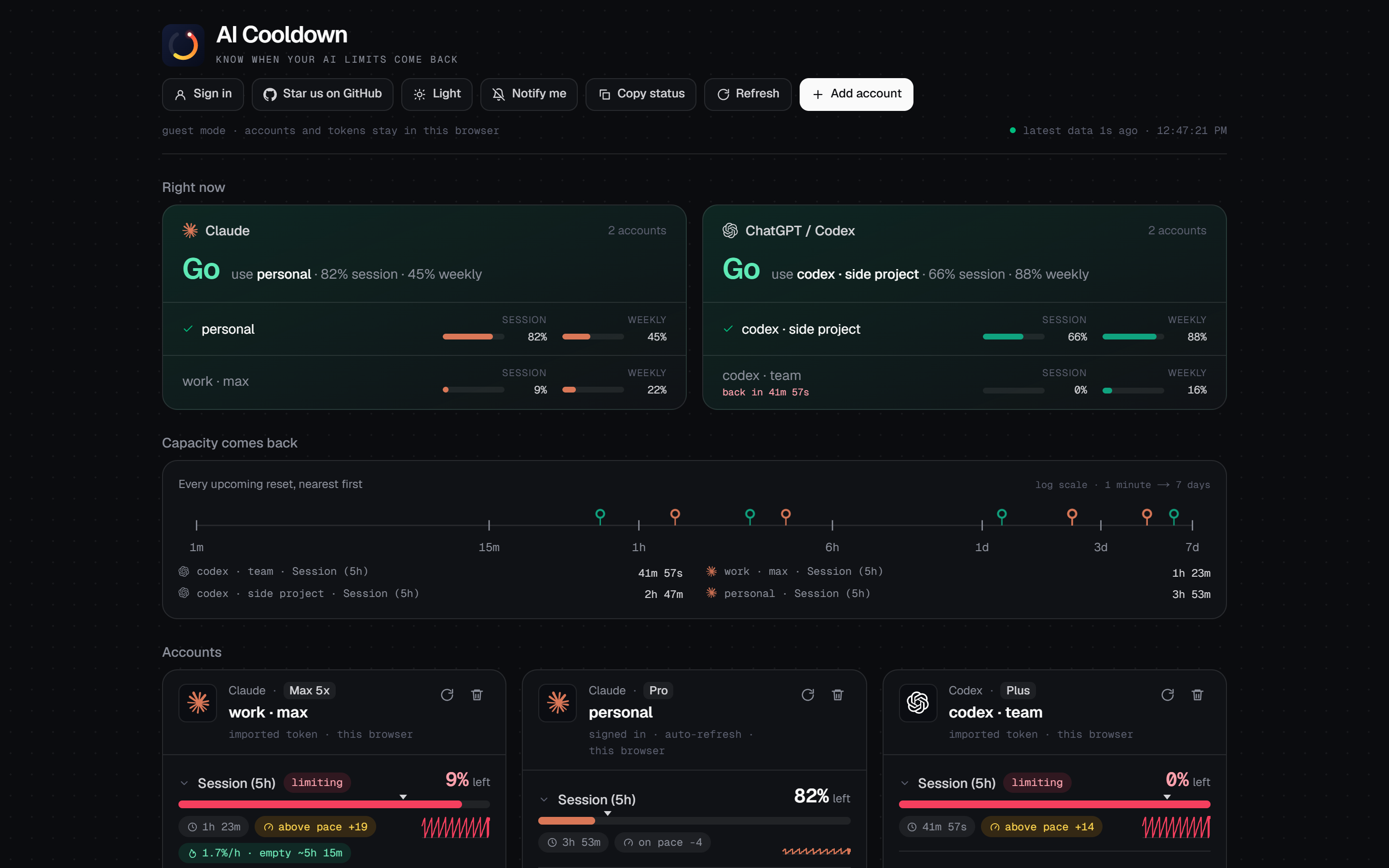The width and height of the screenshot is (1389, 868).
Task: Select the codex · team row
Action: (964, 382)
